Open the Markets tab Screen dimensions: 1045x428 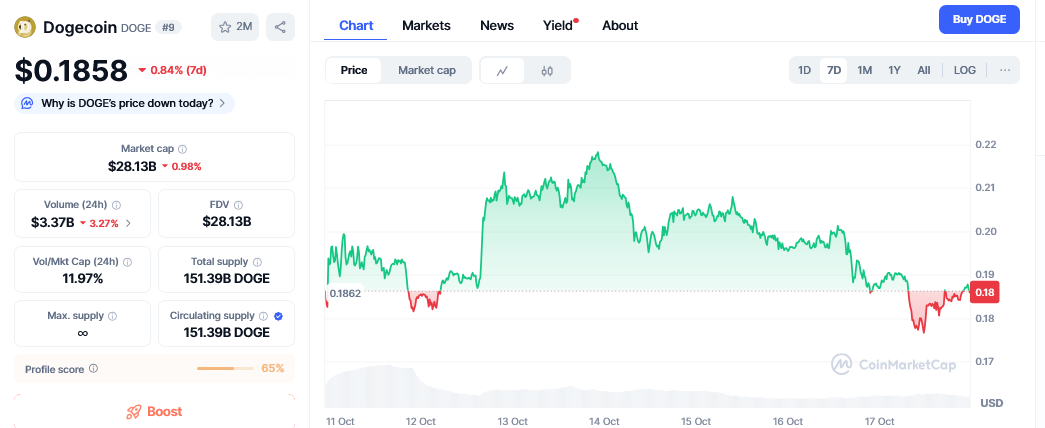[426, 25]
